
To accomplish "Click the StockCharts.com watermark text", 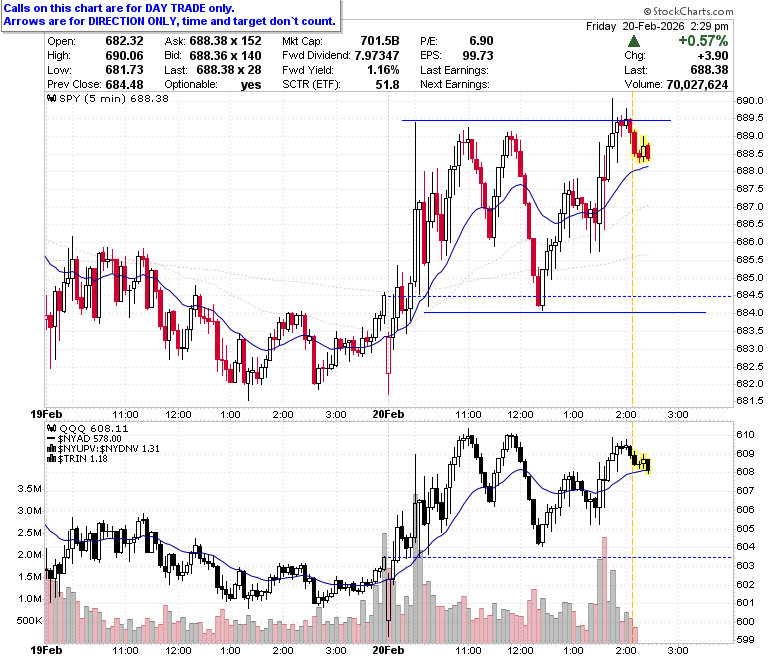I will click(x=688, y=11).
